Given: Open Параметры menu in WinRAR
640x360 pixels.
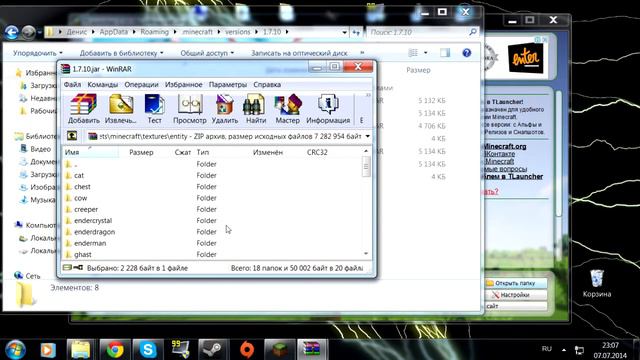Looking at the screenshot, I should [x=228, y=84].
